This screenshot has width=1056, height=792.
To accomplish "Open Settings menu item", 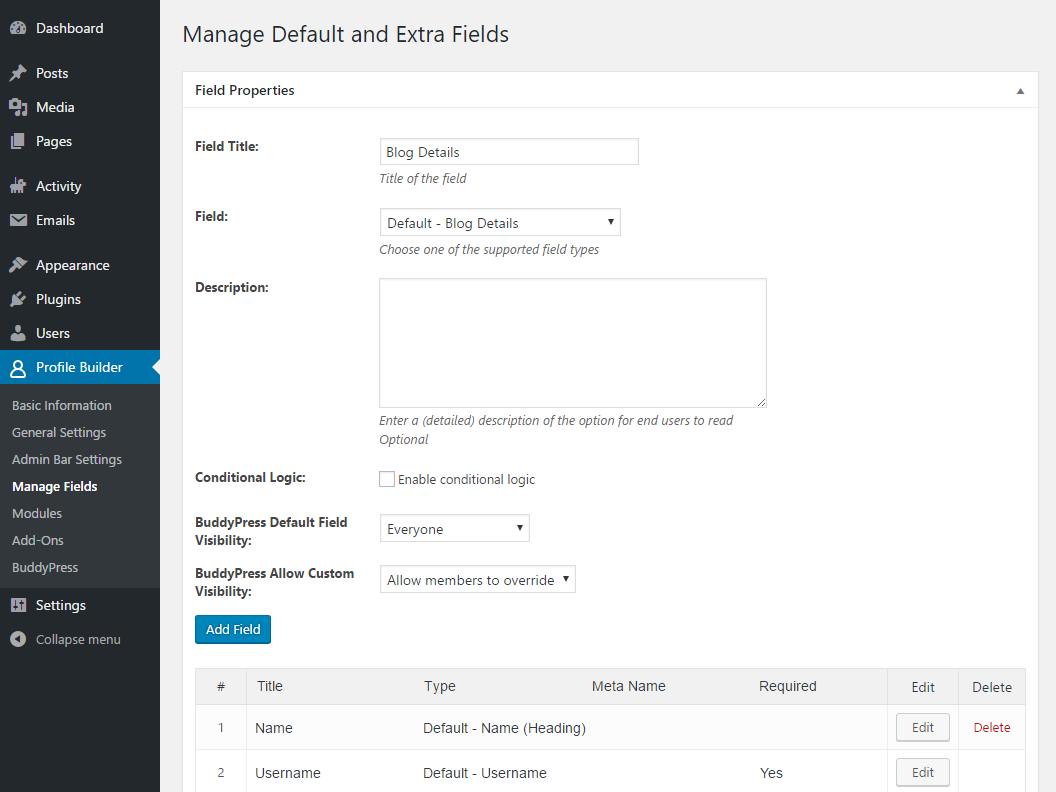I will point(80,605).
